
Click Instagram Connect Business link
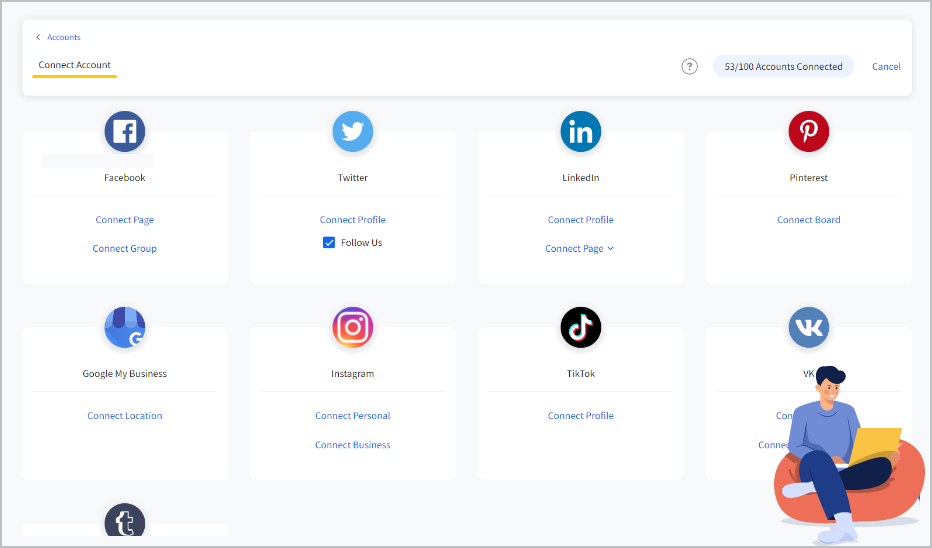[352, 445]
